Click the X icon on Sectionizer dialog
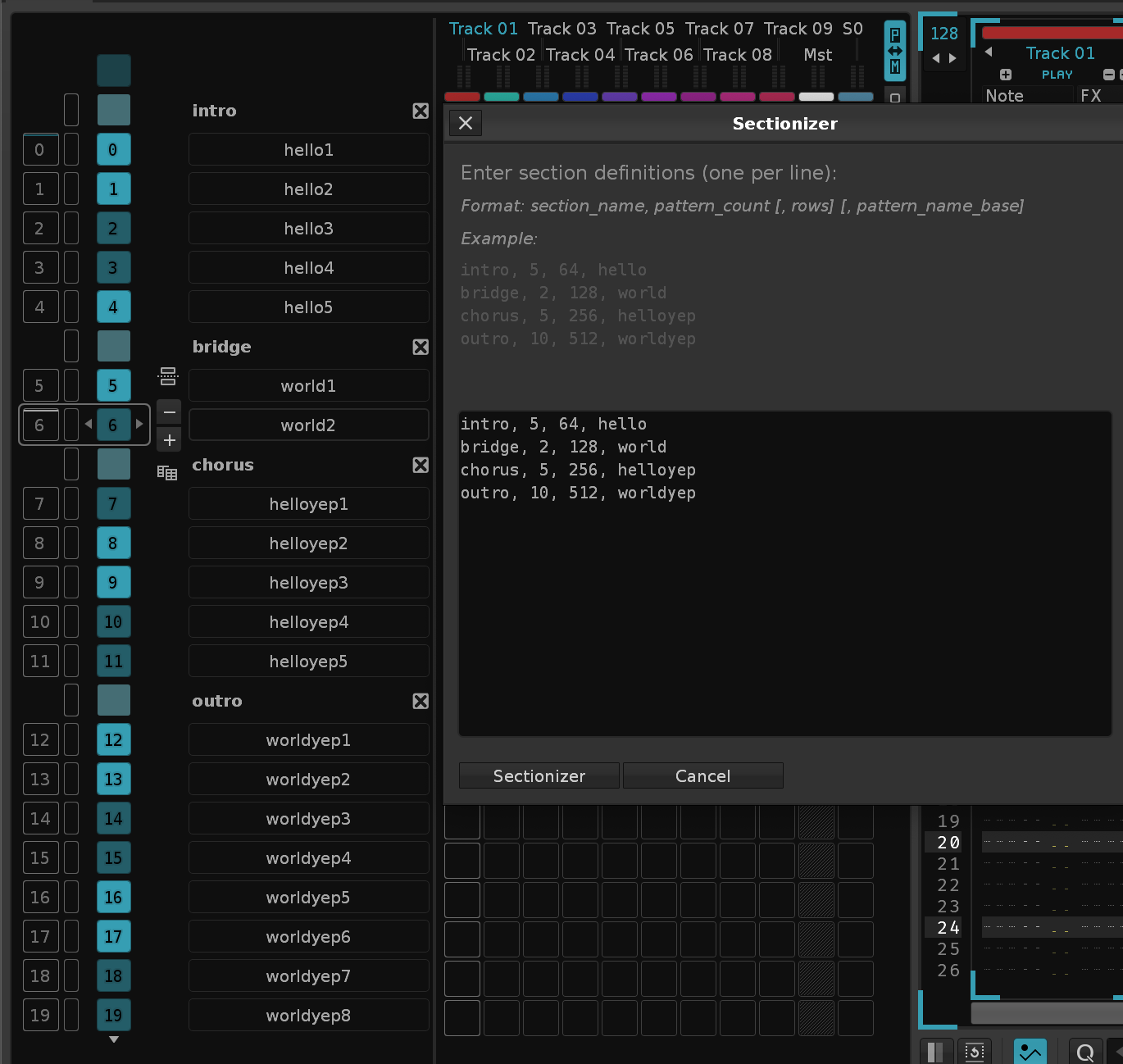Image resolution: width=1123 pixels, height=1064 pixels. (x=466, y=124)
